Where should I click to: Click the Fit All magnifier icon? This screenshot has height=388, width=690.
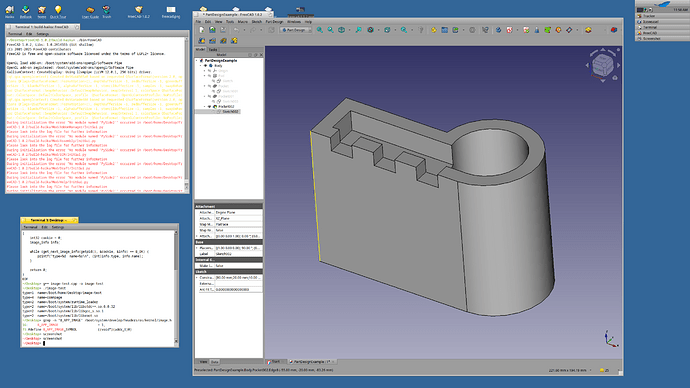click(x=320, y=30)
